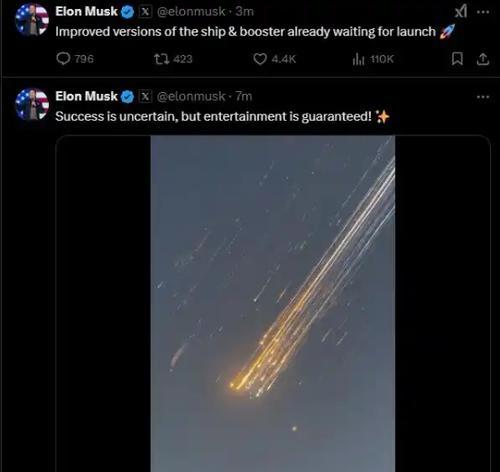
Task: View analytics showing 110K views
Action: 373,59
